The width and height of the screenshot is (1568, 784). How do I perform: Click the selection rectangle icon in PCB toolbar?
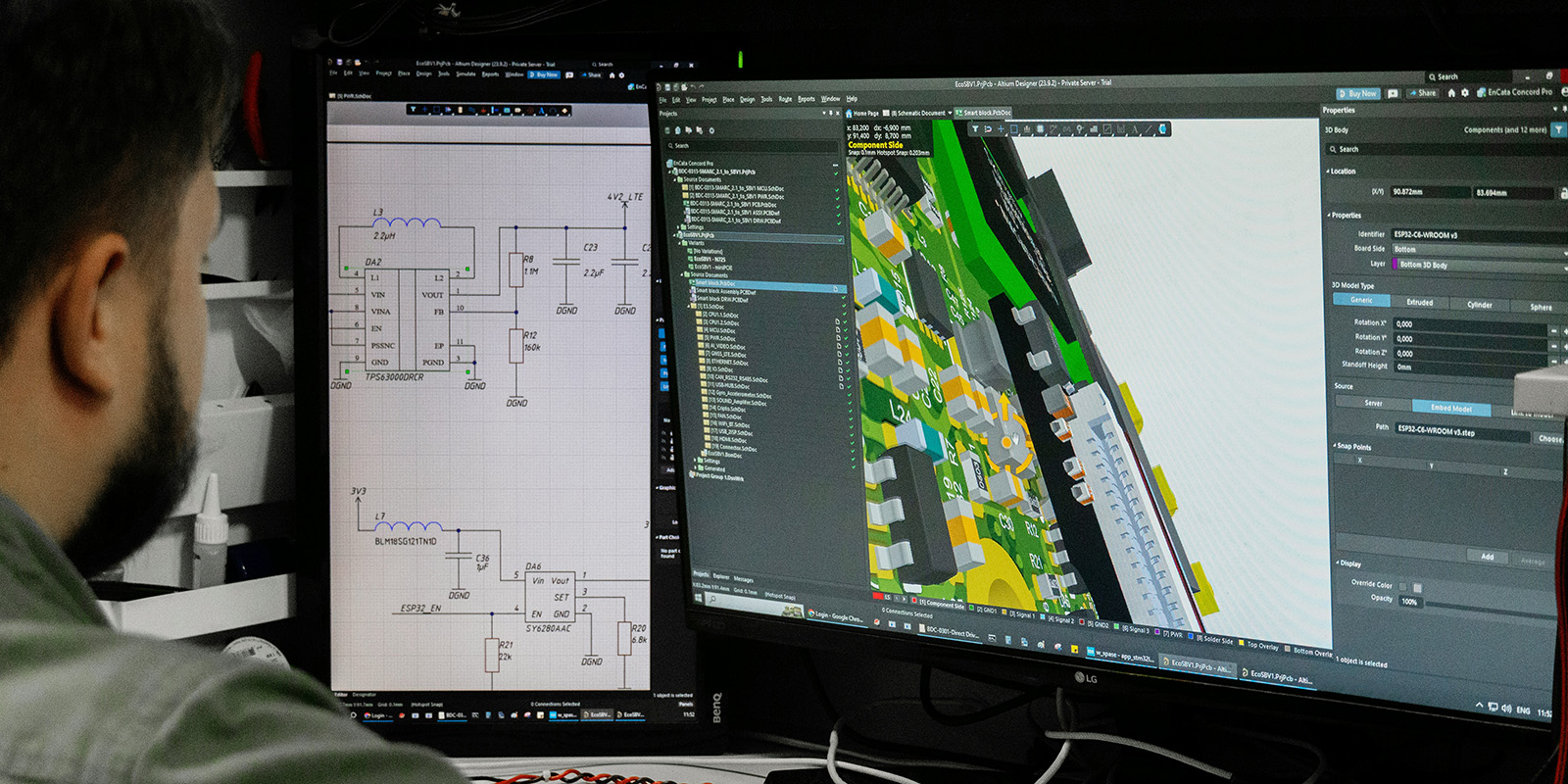(x=1013, y=129)
